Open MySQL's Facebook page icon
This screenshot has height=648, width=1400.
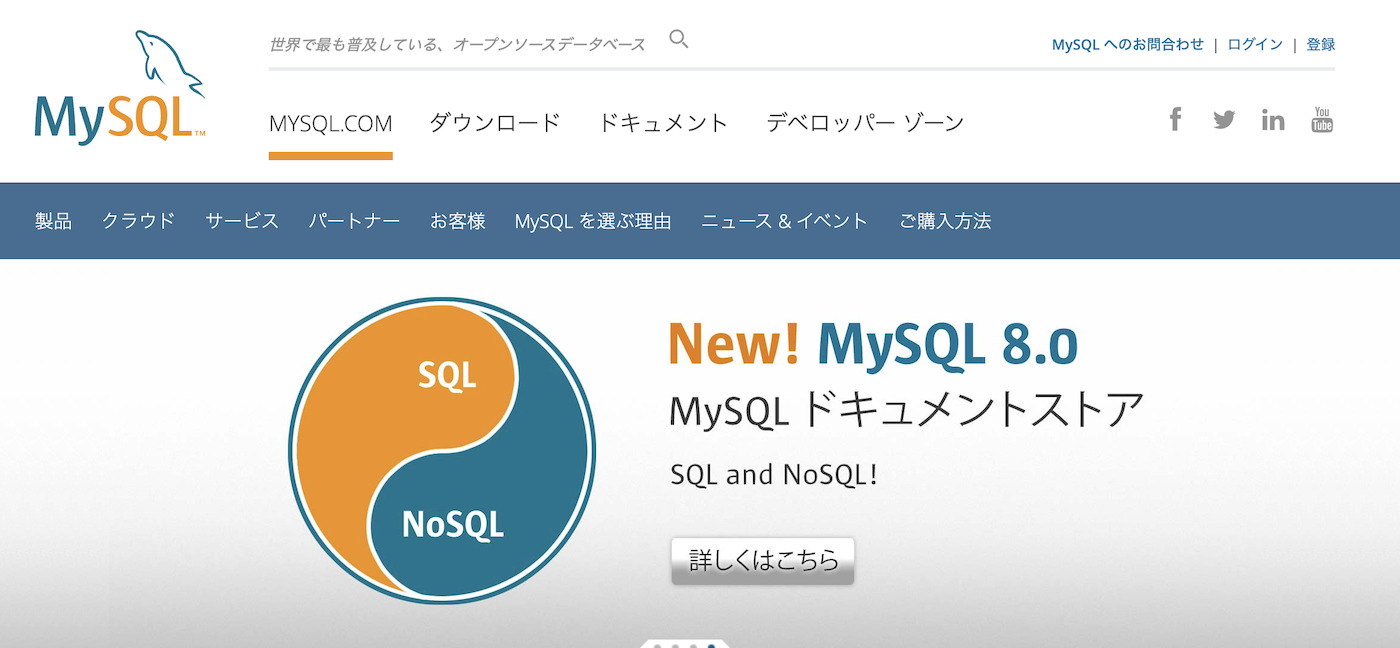coord(1175,118)
